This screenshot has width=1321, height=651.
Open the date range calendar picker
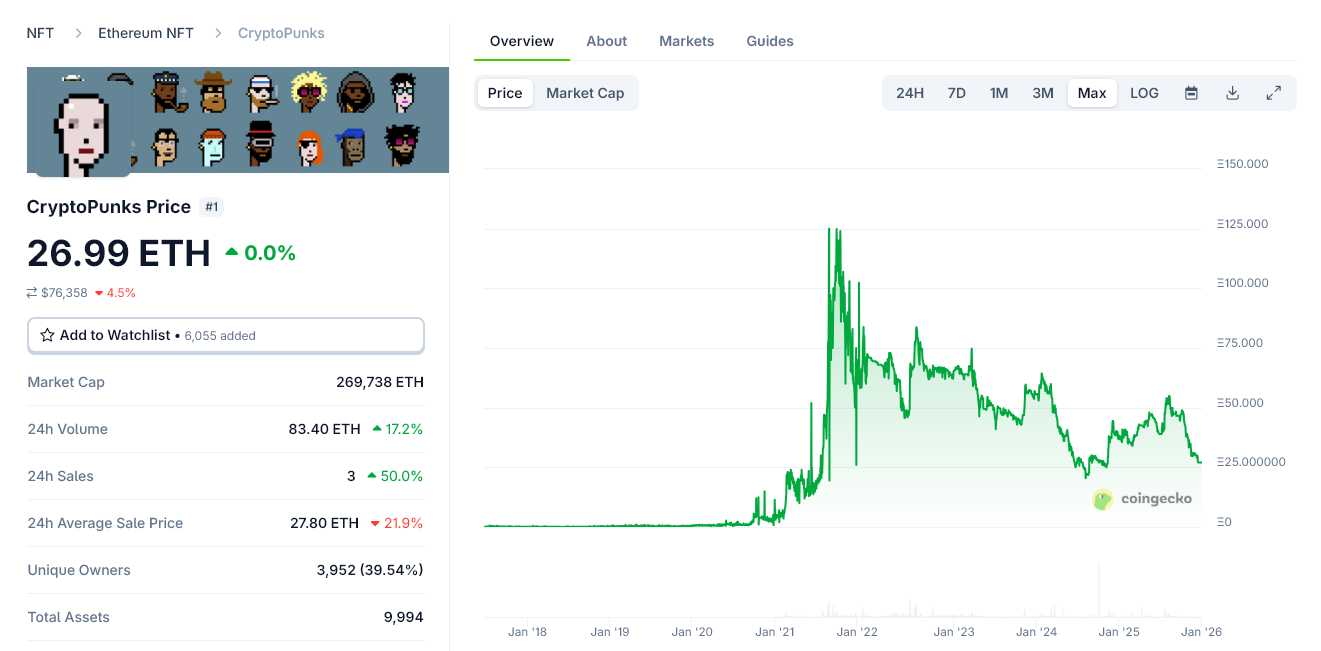pyautogui.click(x=1191, y=92)
